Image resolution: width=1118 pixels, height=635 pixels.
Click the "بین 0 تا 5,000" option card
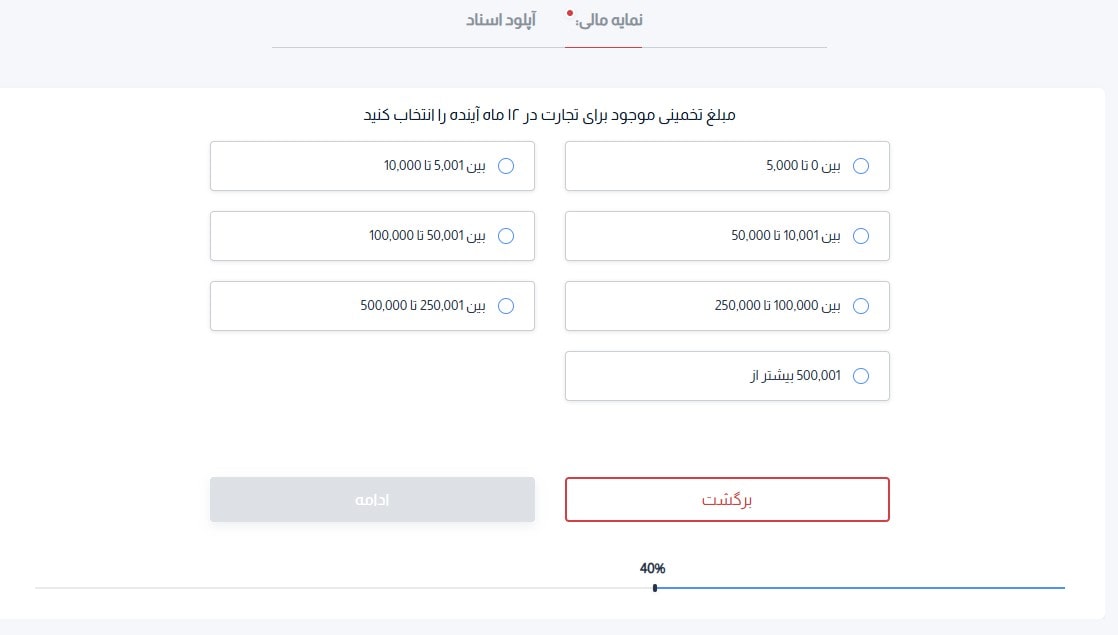point(727,166)
